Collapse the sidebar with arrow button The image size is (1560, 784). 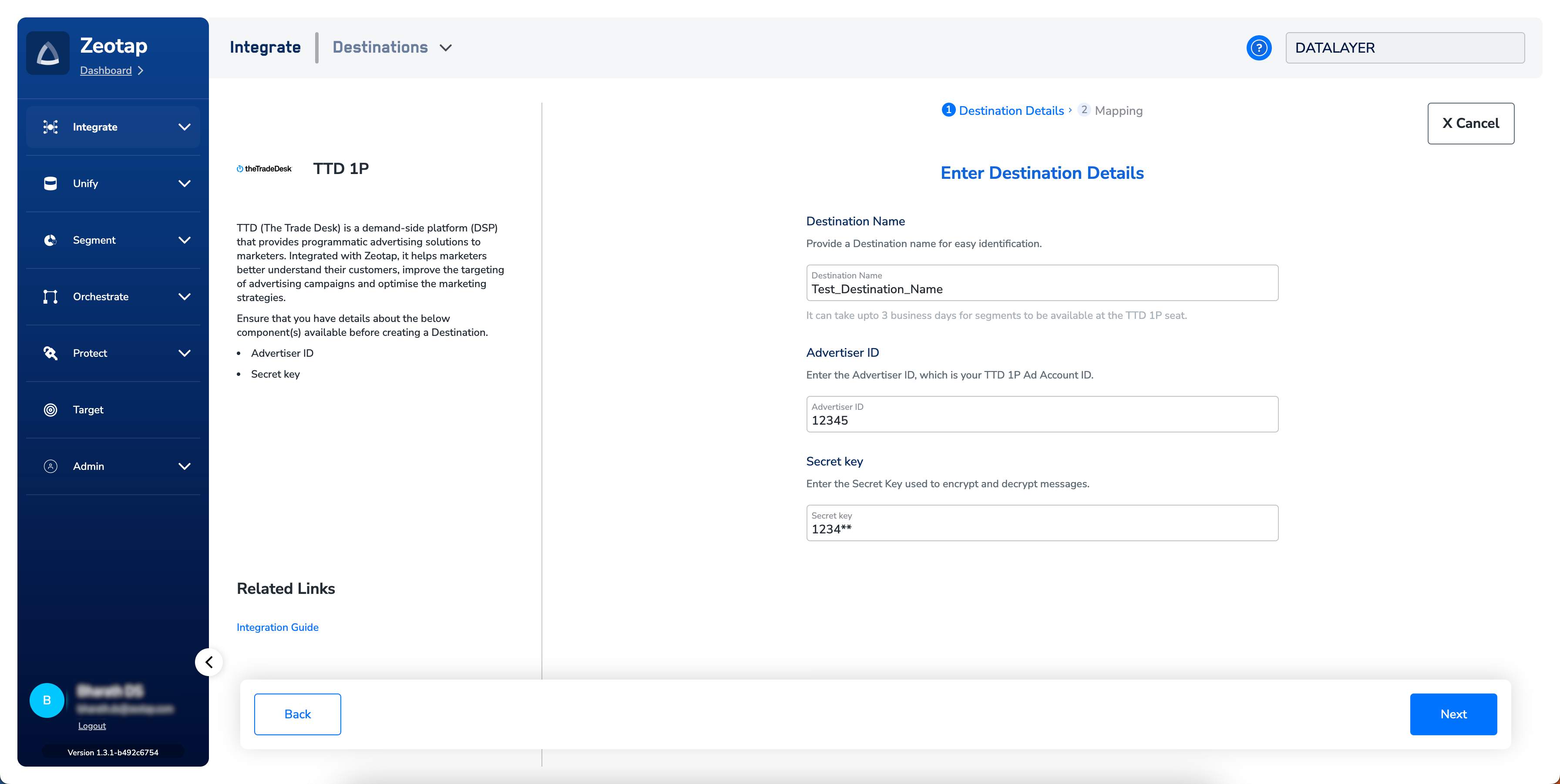tap(209, 662)
